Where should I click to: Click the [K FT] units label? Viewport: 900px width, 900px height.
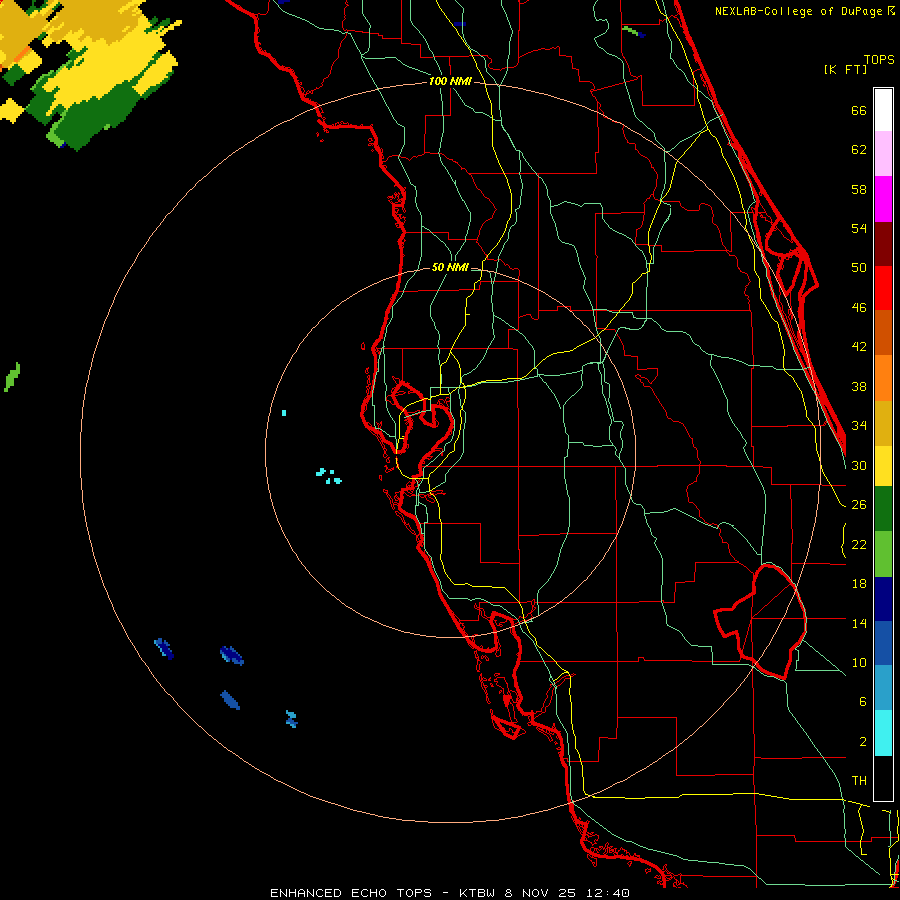point(845,69)
